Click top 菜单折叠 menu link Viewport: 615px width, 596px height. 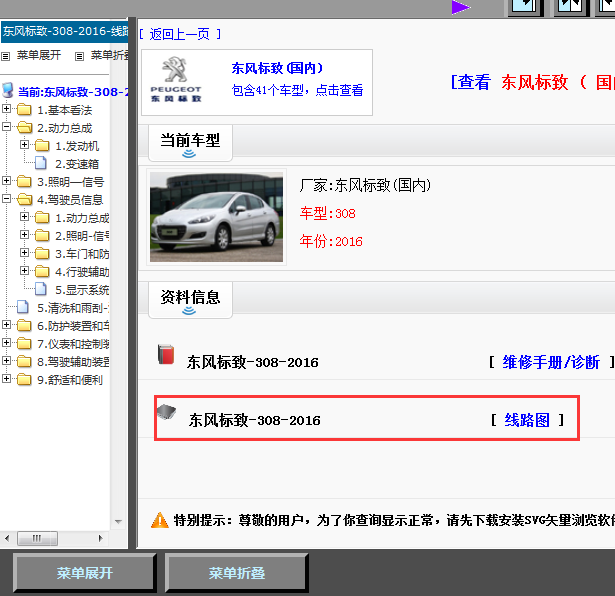109,55
